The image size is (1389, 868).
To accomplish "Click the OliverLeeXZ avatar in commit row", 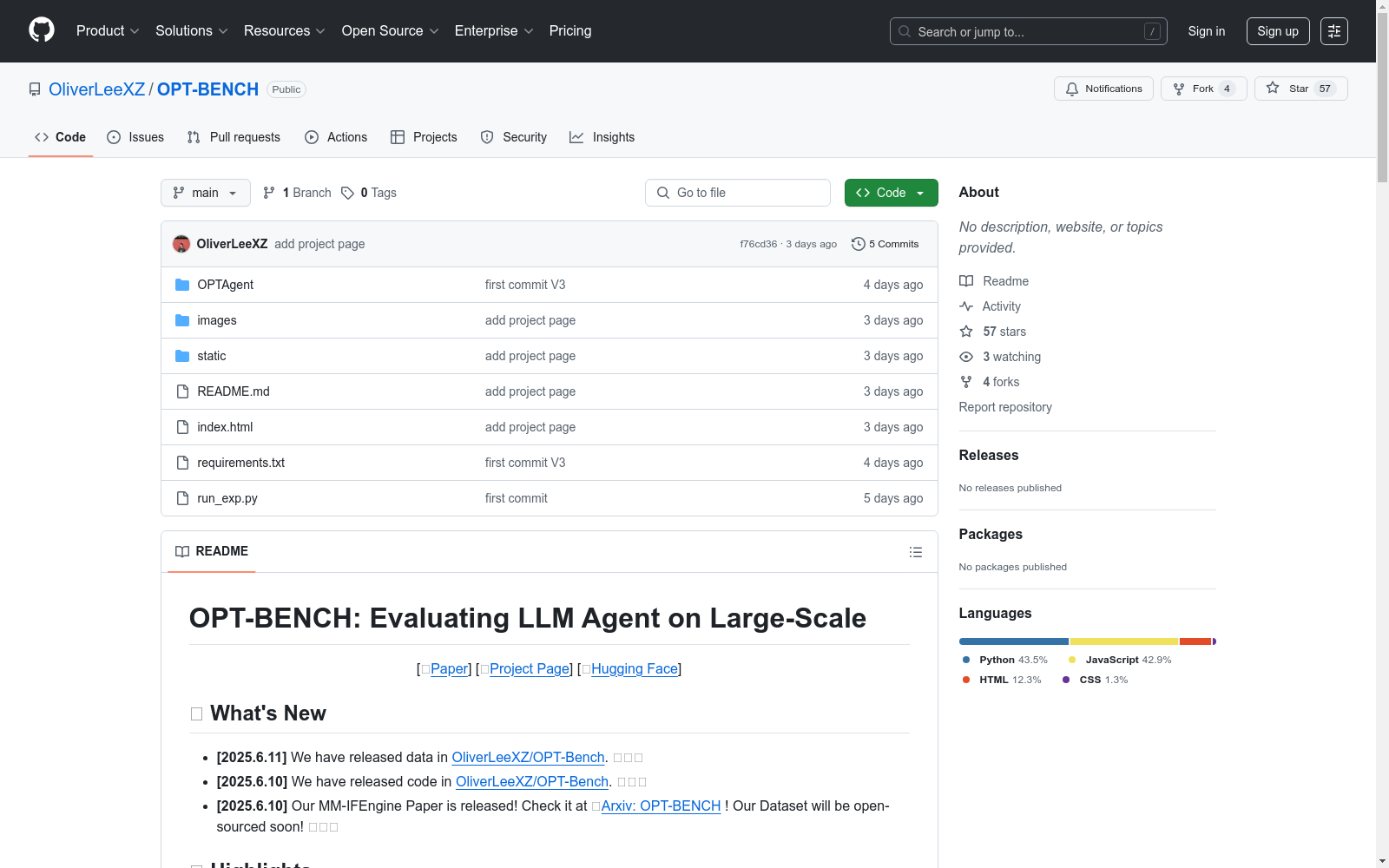I will (x=181, y=244).
